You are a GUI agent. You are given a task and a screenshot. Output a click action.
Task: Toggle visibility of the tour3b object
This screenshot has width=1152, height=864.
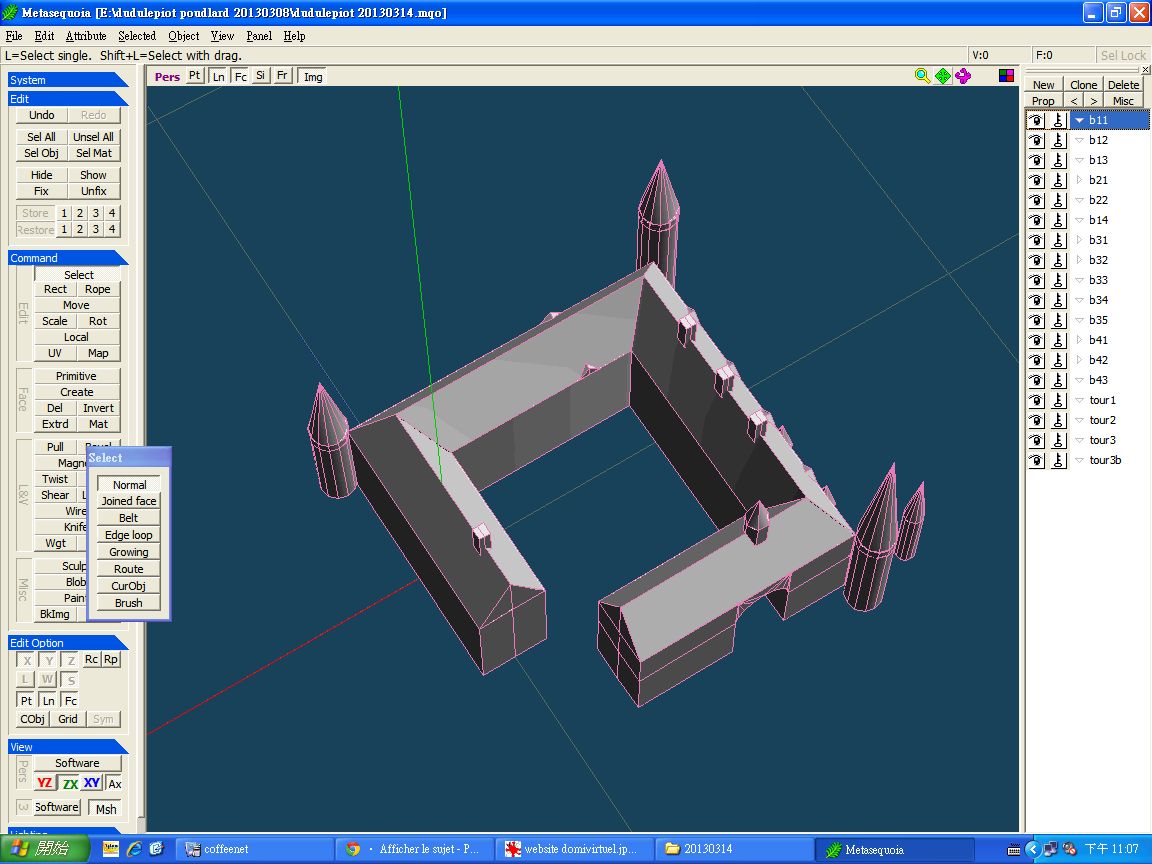tap(1037, 461)
